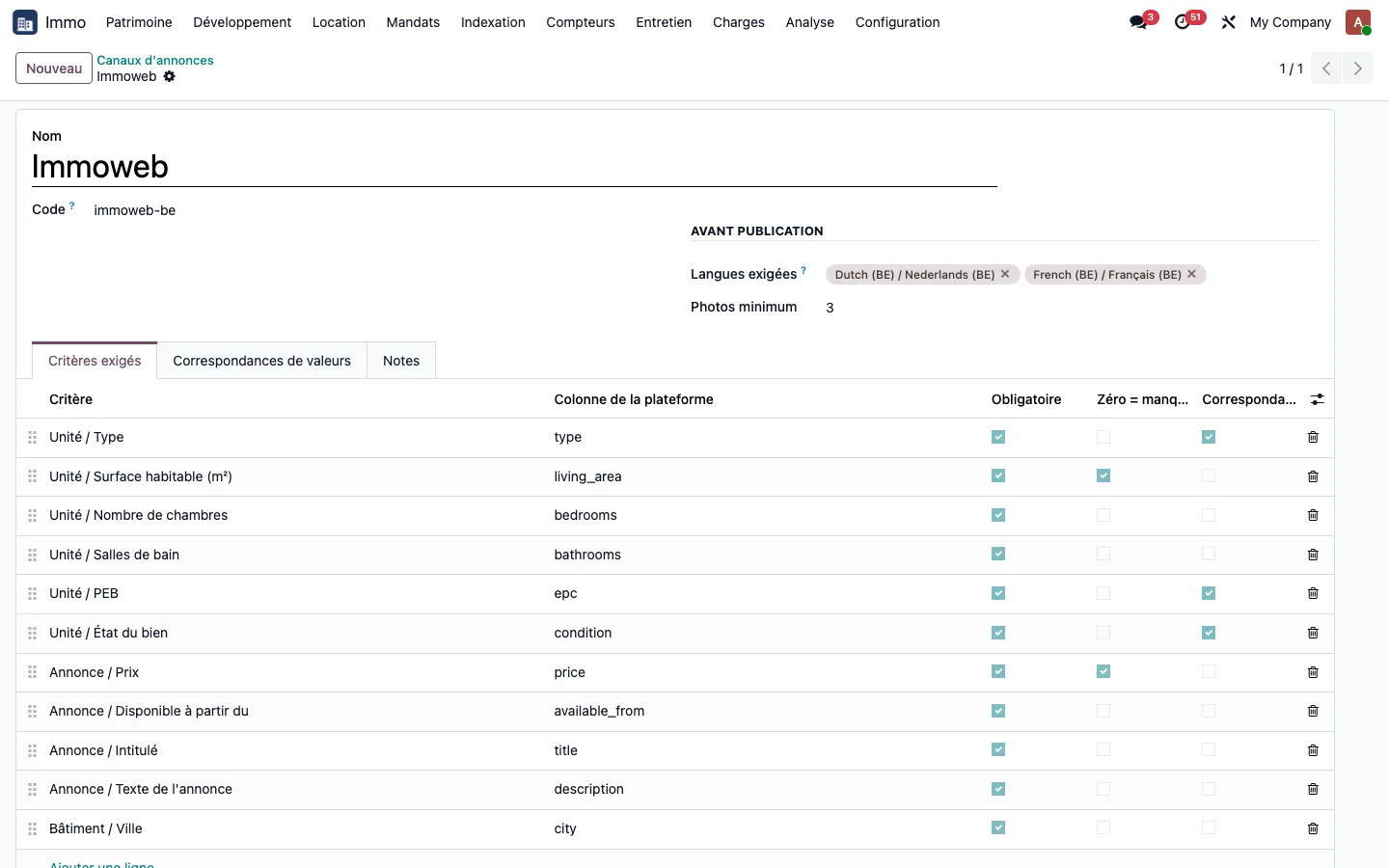Delete the Unité / PEB row
1389x868 pixels.
pos(1313,593)
